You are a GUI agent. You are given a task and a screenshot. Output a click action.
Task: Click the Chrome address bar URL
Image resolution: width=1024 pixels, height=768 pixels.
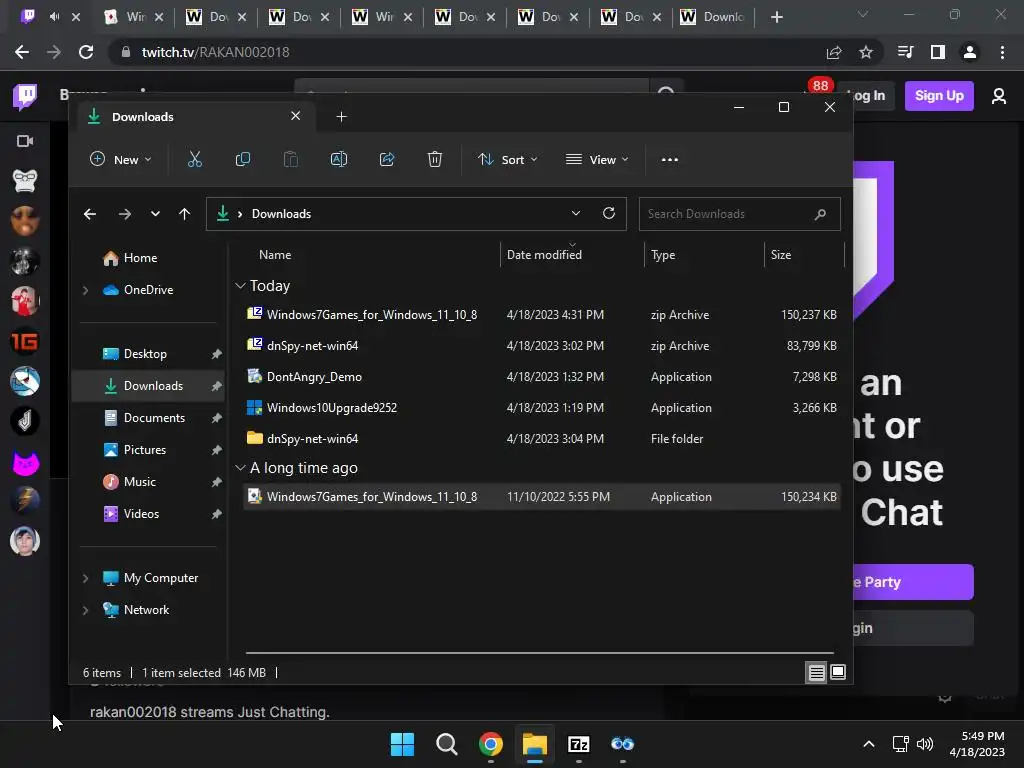click(x=216, y=52)
